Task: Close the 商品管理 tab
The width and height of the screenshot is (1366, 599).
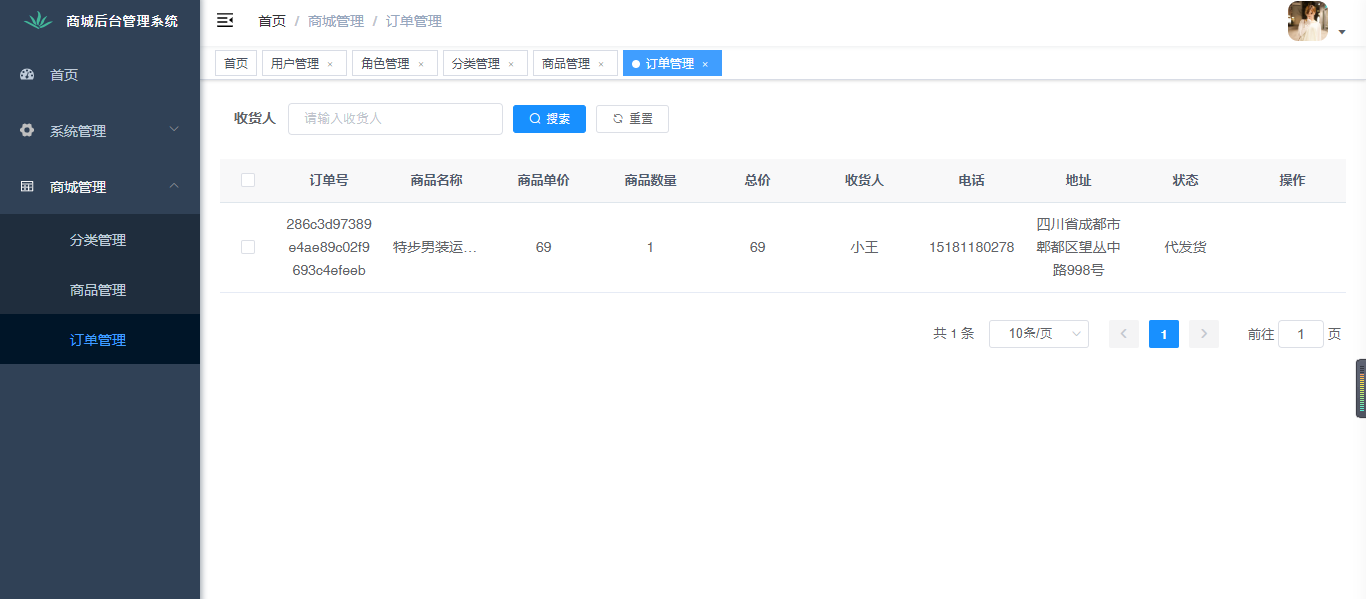Action: (601, 64)
